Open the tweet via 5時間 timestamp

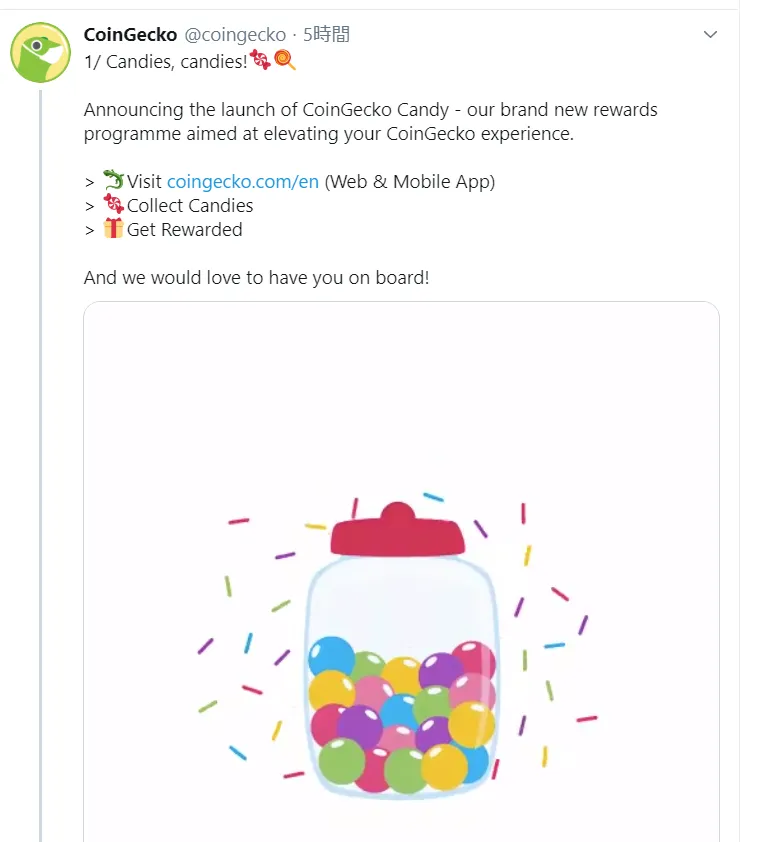pyautogui.click(x=326, y=34)
